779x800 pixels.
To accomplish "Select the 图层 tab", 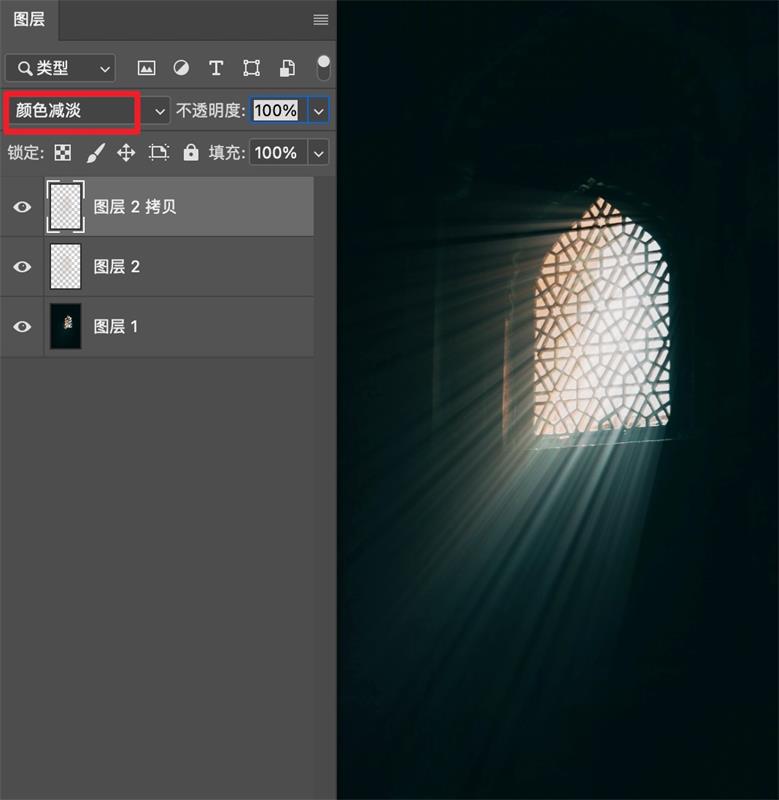I will point(29,20).
